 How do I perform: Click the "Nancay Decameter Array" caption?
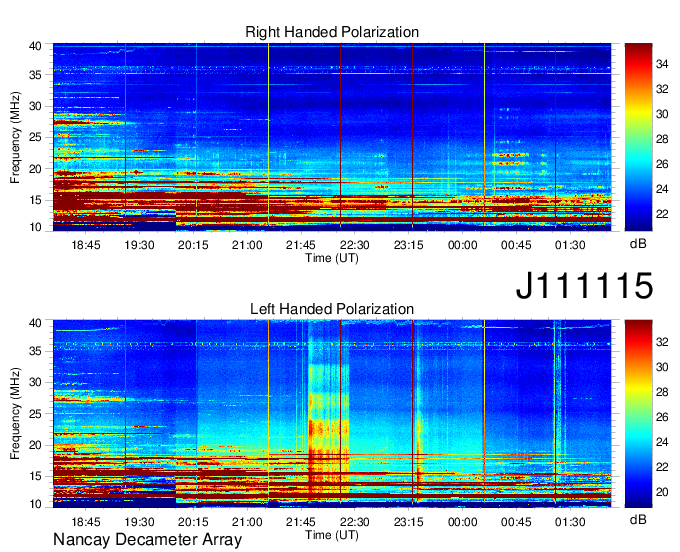[x=147, y=540]
